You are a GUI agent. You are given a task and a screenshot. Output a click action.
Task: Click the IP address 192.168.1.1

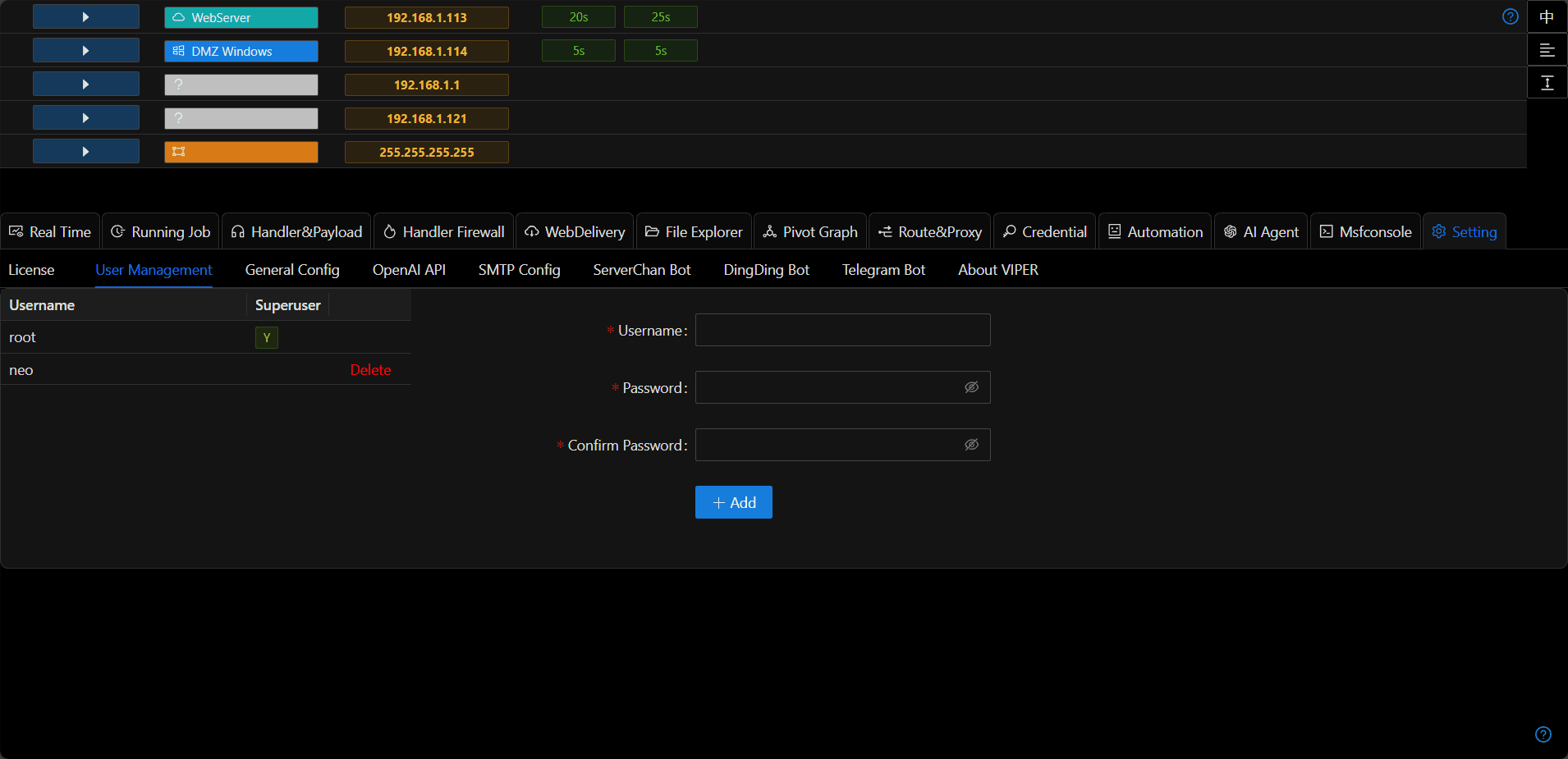(427, 85)
